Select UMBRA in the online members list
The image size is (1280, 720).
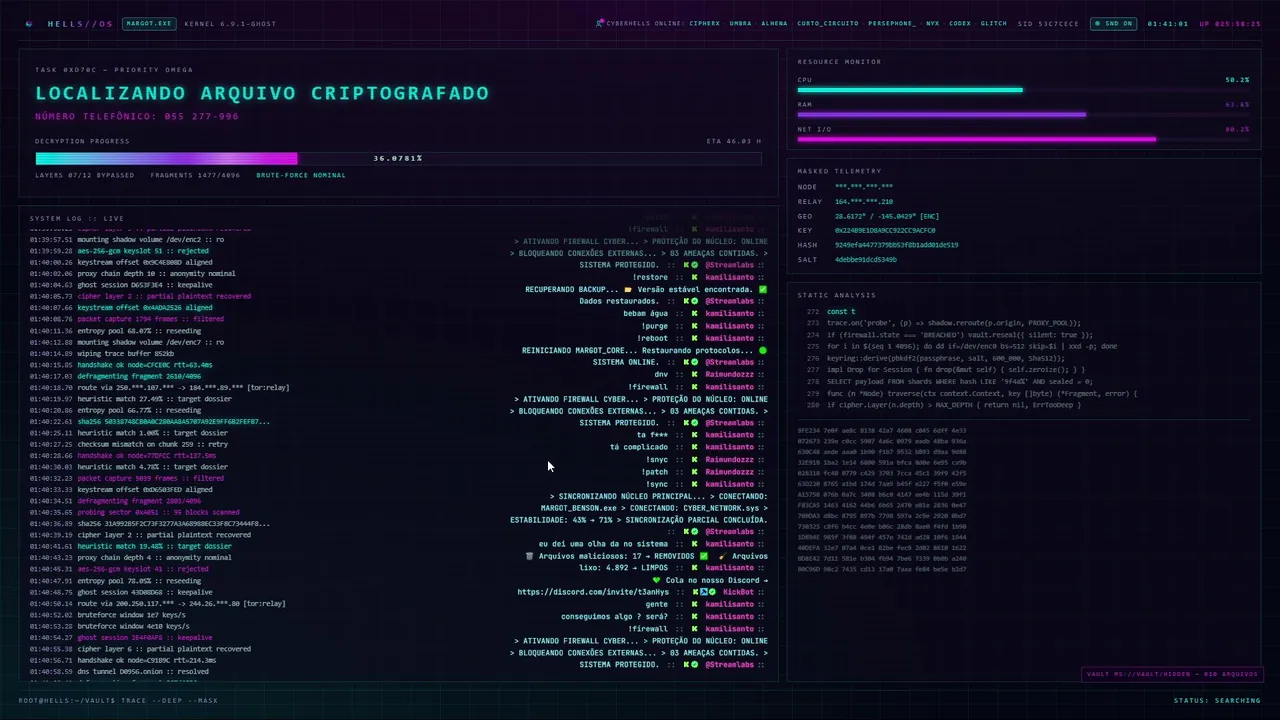coord(740,23)
